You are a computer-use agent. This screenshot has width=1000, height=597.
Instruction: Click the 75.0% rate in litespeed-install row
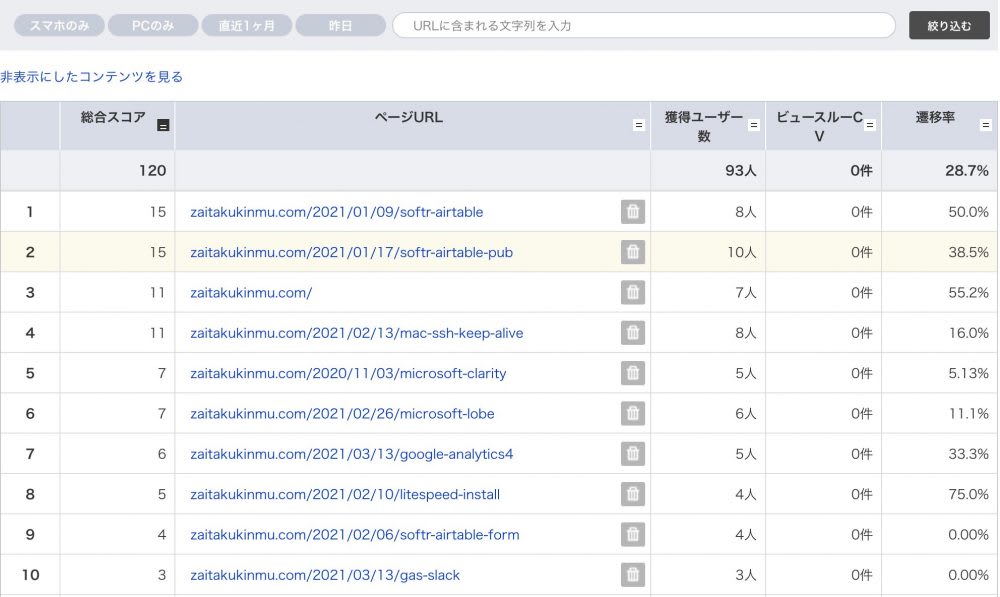(968, 494)
